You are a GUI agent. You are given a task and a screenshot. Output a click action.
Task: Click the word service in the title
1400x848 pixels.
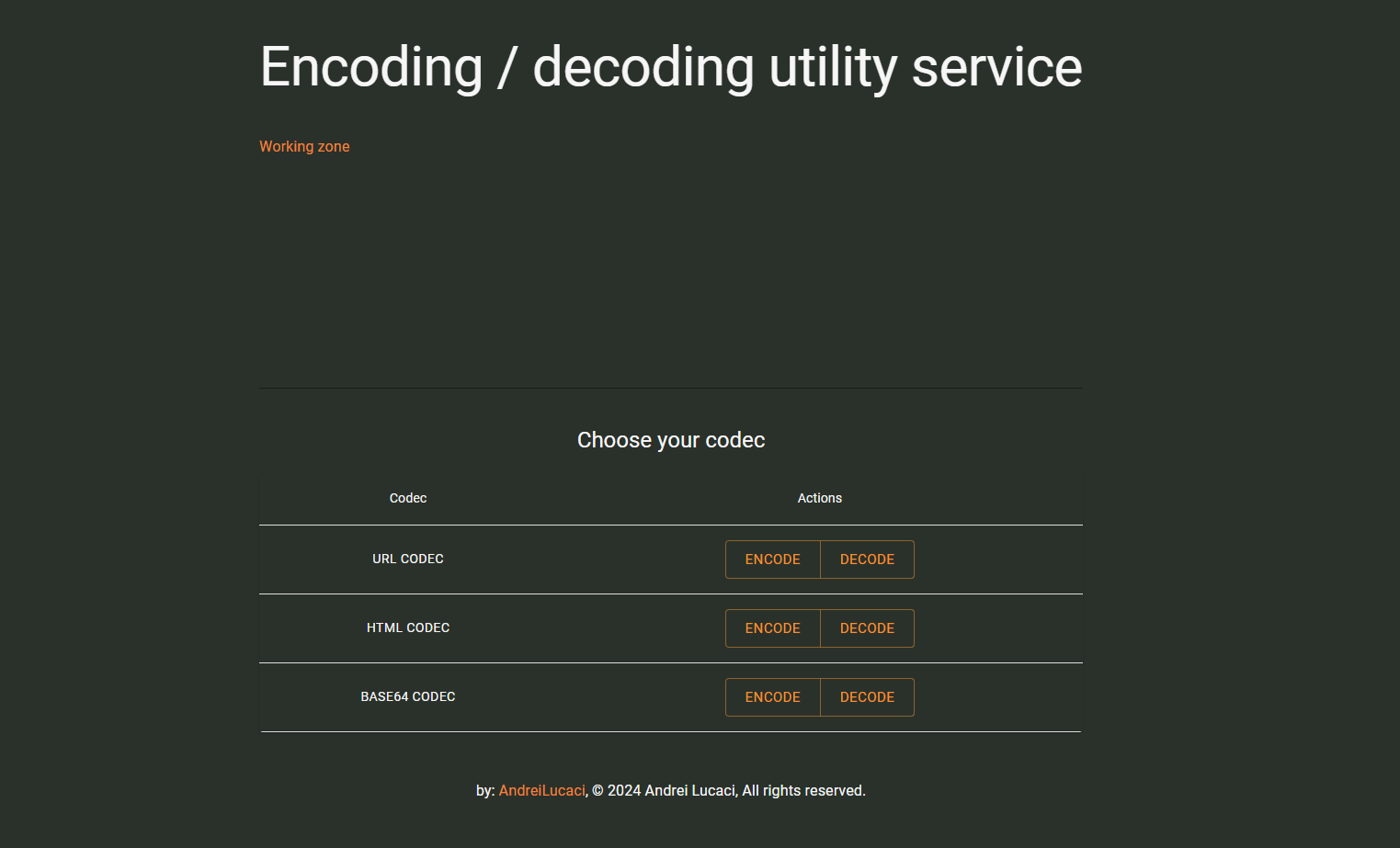997,68
